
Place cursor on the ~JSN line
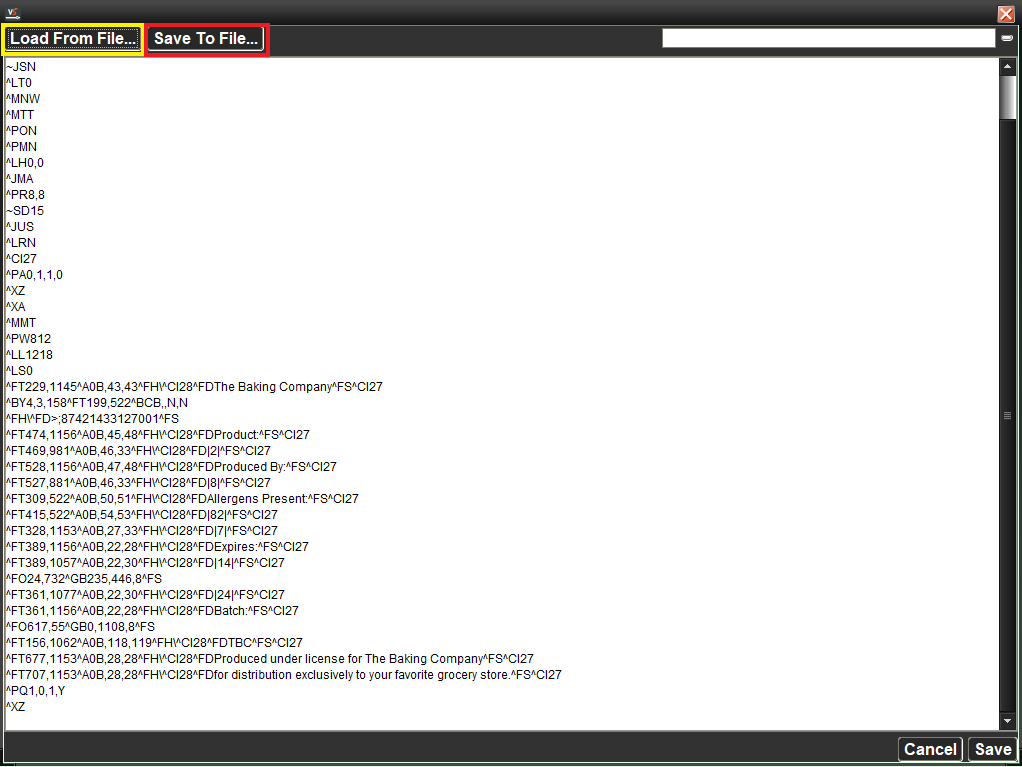click(21, 67)
